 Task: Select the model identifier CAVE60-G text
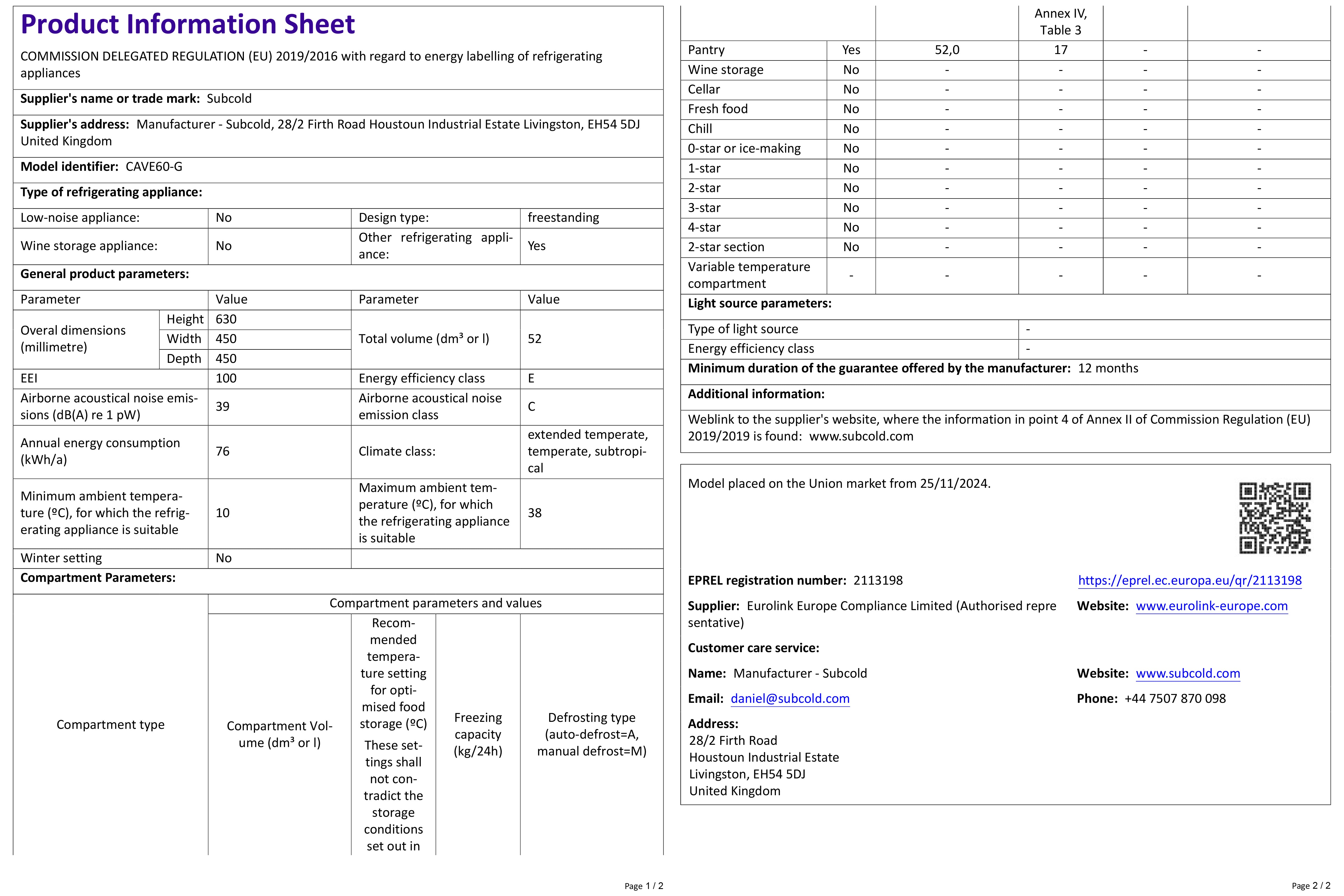tap(154, 167)
